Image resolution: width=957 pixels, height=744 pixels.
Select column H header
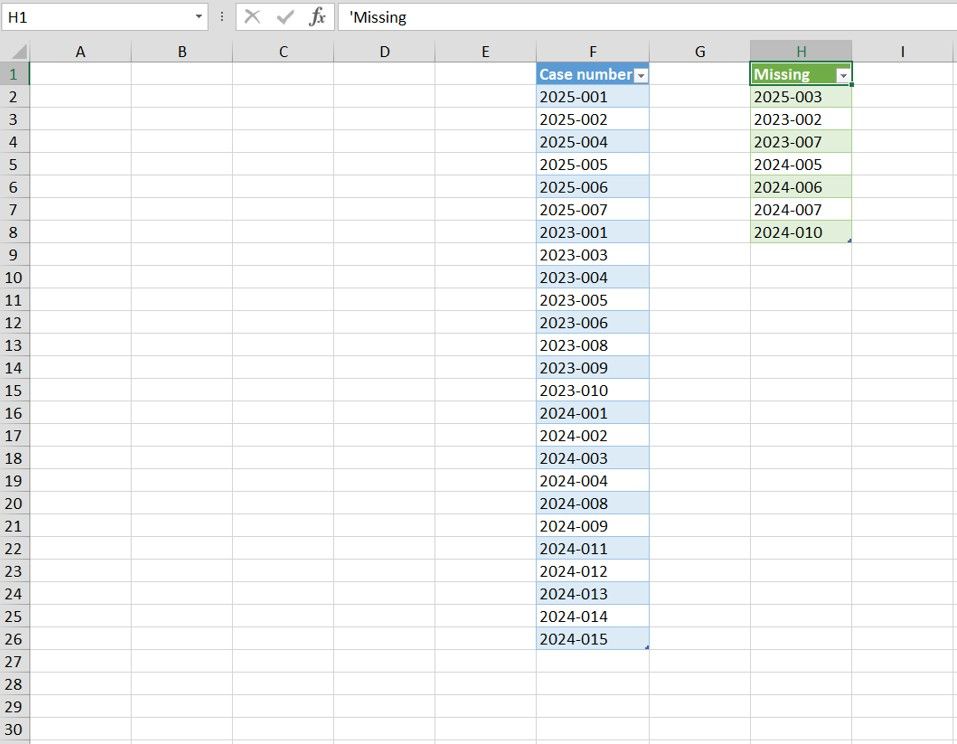[x=801, y=52]
